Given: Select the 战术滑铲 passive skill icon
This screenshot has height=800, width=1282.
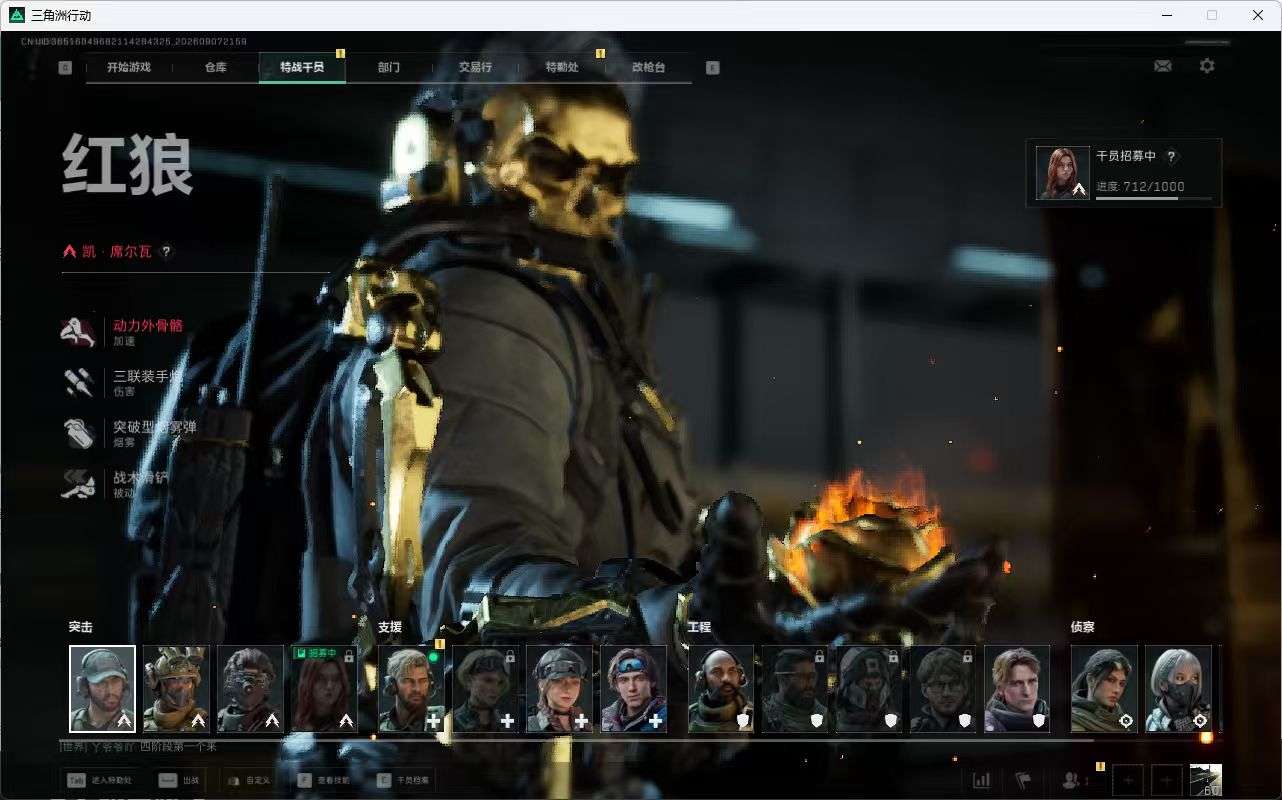Looking at the screenshot, I should (x=78, y=485).
